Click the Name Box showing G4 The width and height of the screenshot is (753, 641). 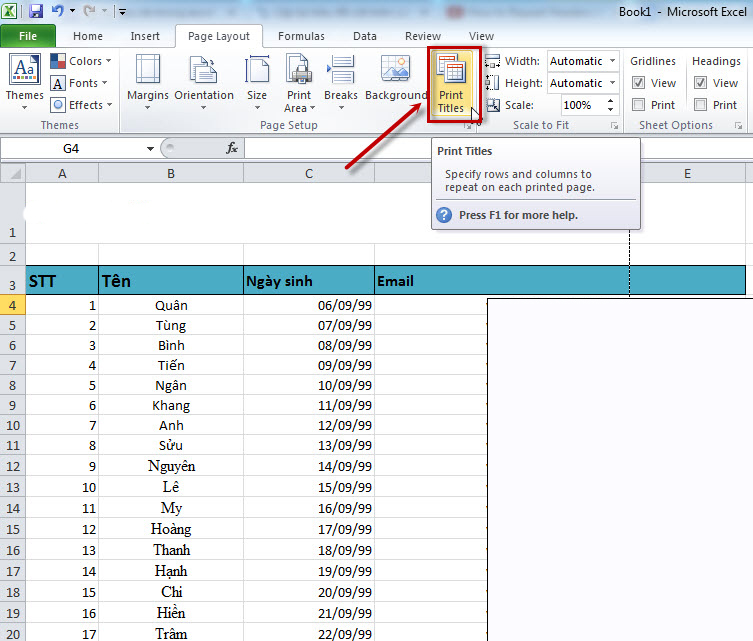click(x=72, y=148)
